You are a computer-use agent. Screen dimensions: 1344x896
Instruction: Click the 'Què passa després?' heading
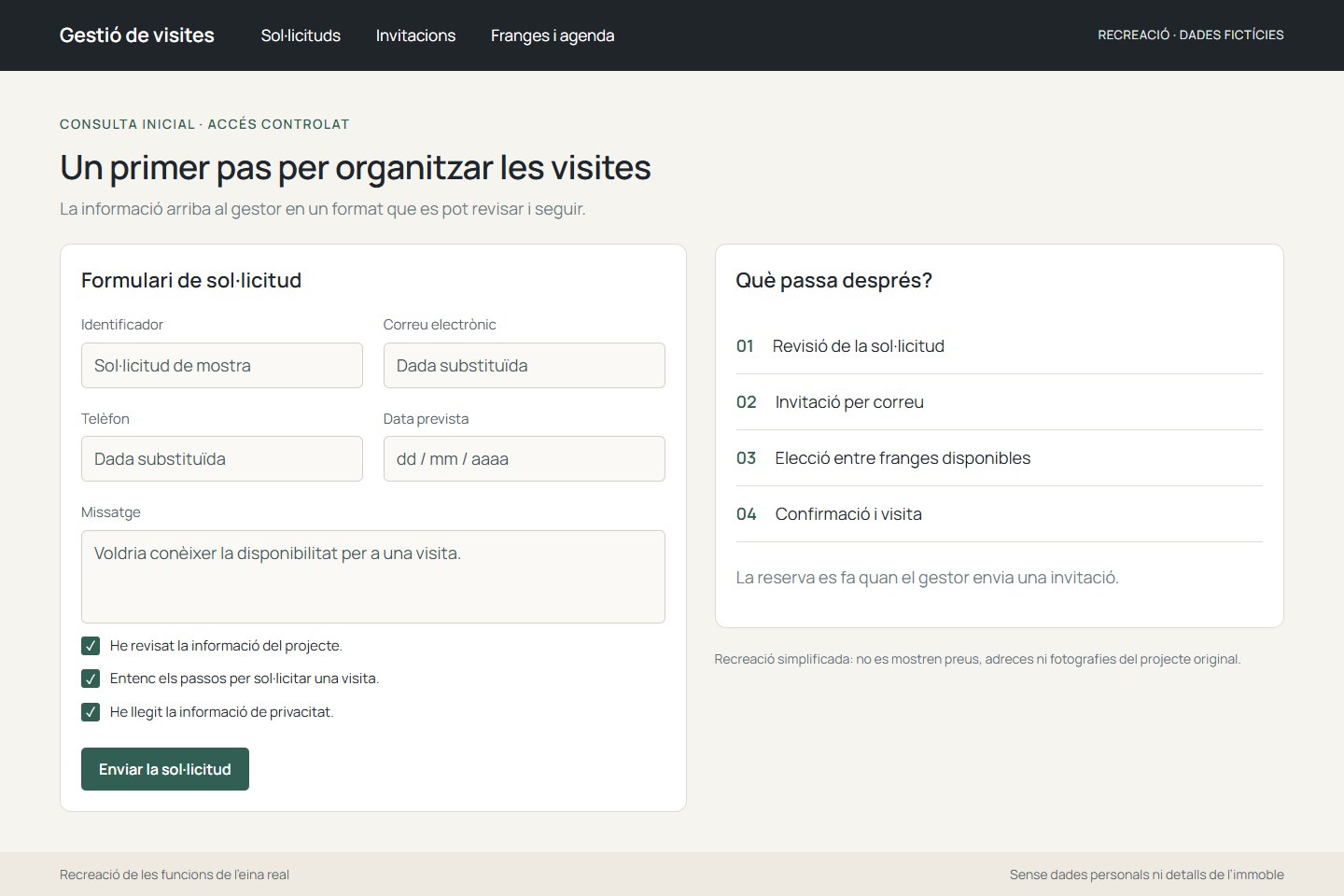[x=834, y=280]
